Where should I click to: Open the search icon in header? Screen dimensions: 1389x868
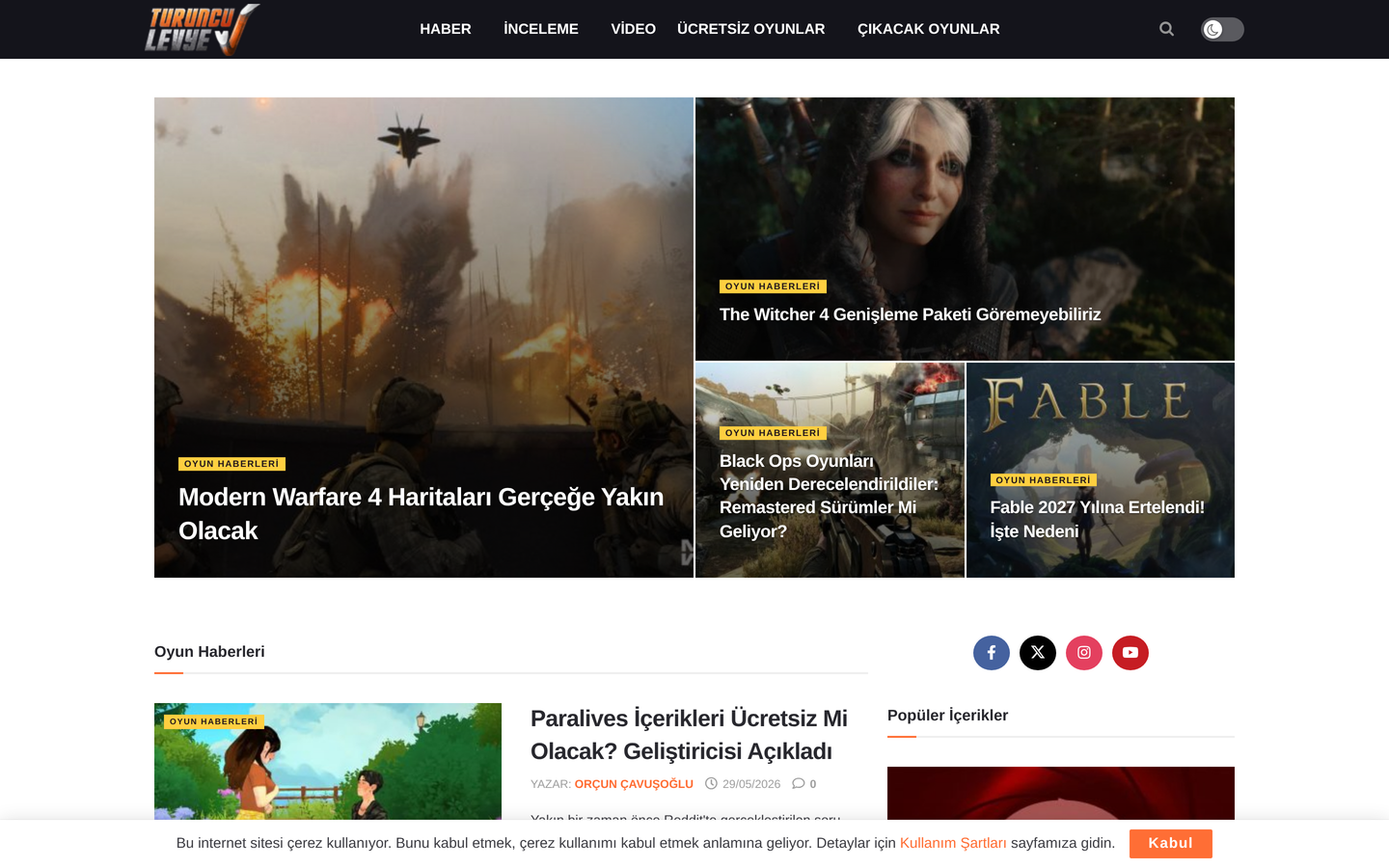pyautogui.click(x=1166, y=29)
